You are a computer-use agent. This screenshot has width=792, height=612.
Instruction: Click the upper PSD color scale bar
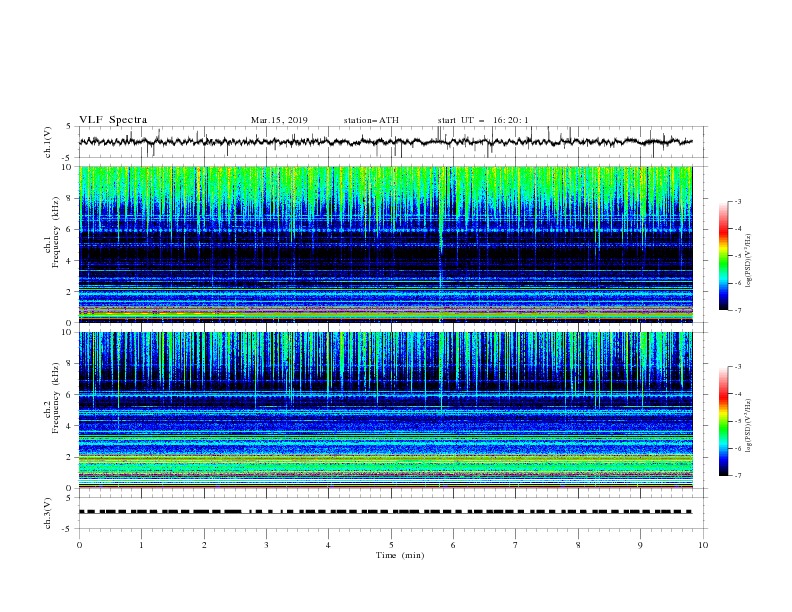click(x=723, y=255)
